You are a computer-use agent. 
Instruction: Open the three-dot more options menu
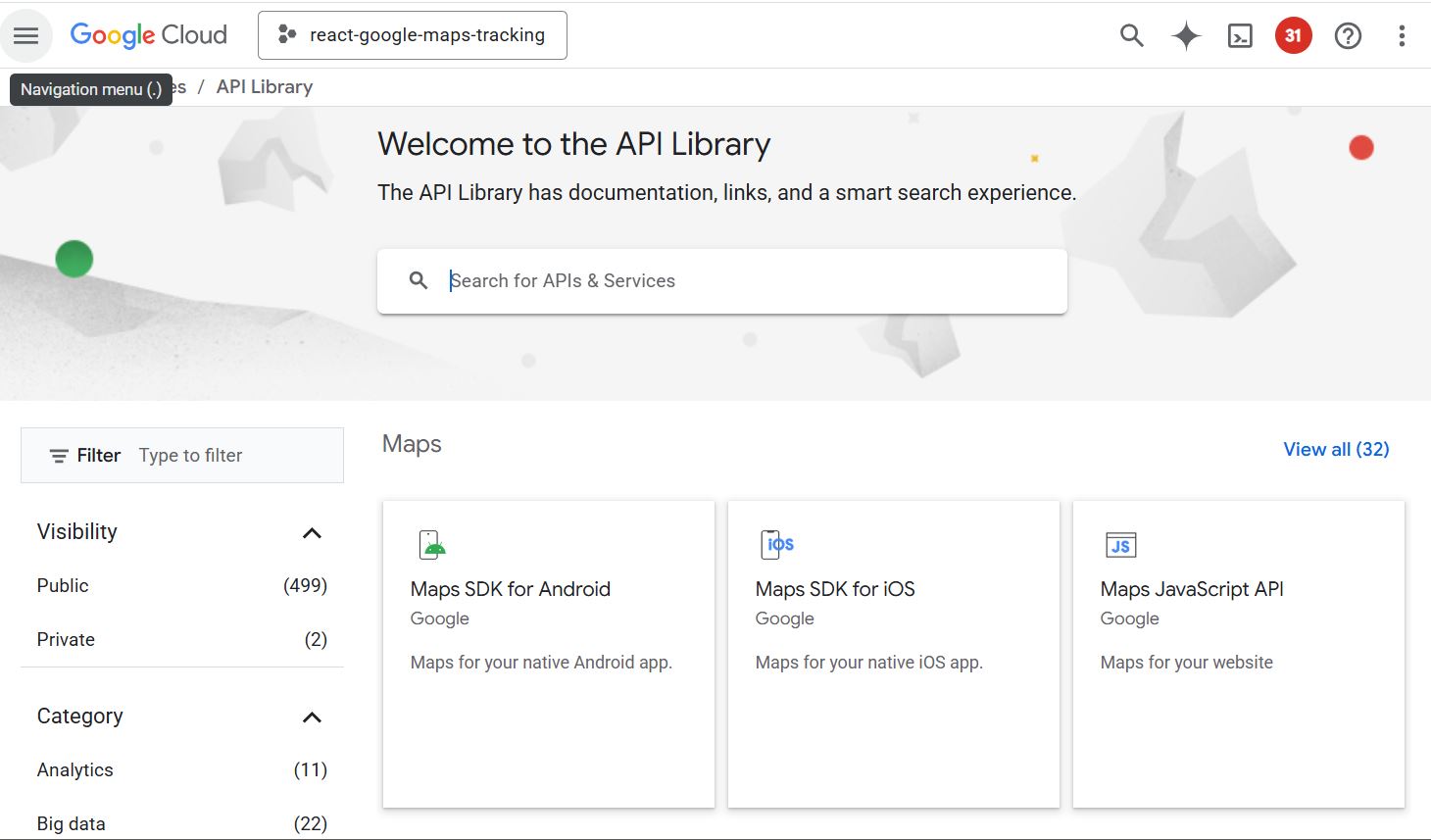(1402, 36)
